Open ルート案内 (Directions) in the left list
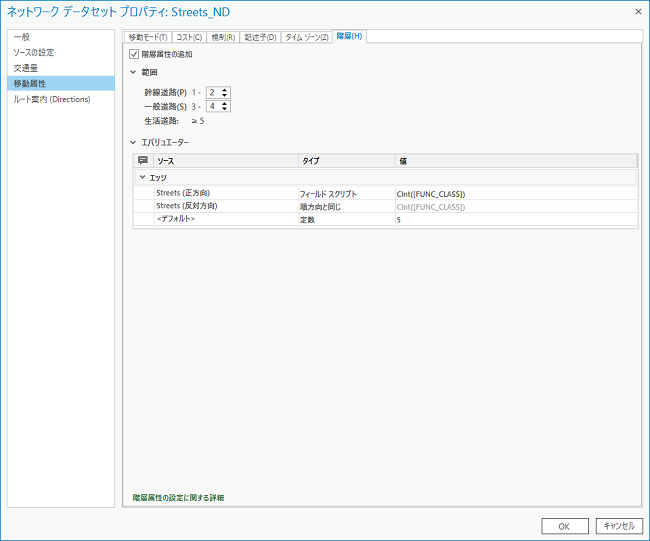Viewport: 650px width, 541px height. pos(52,99)
